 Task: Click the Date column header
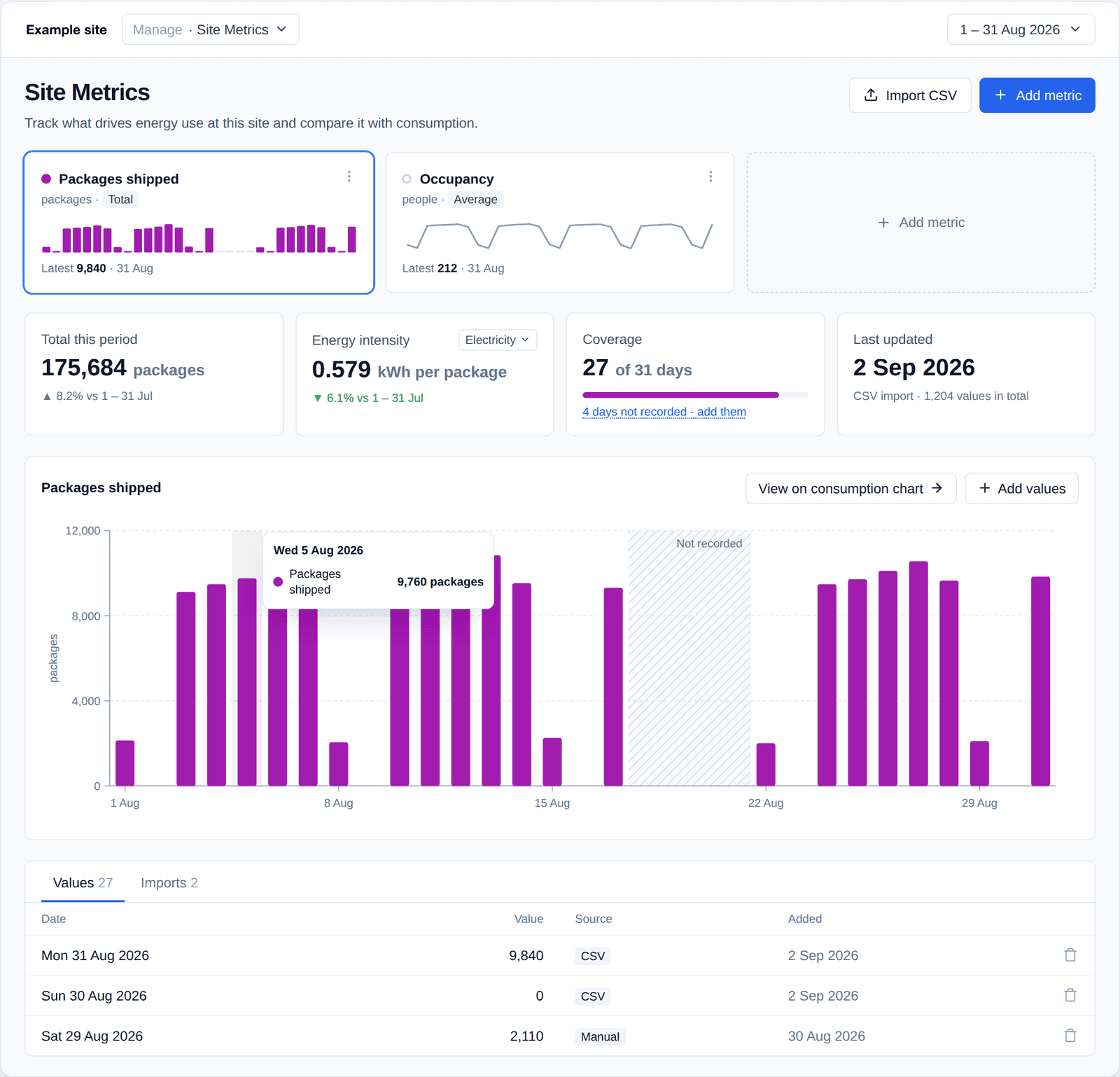tap(54, 919)
